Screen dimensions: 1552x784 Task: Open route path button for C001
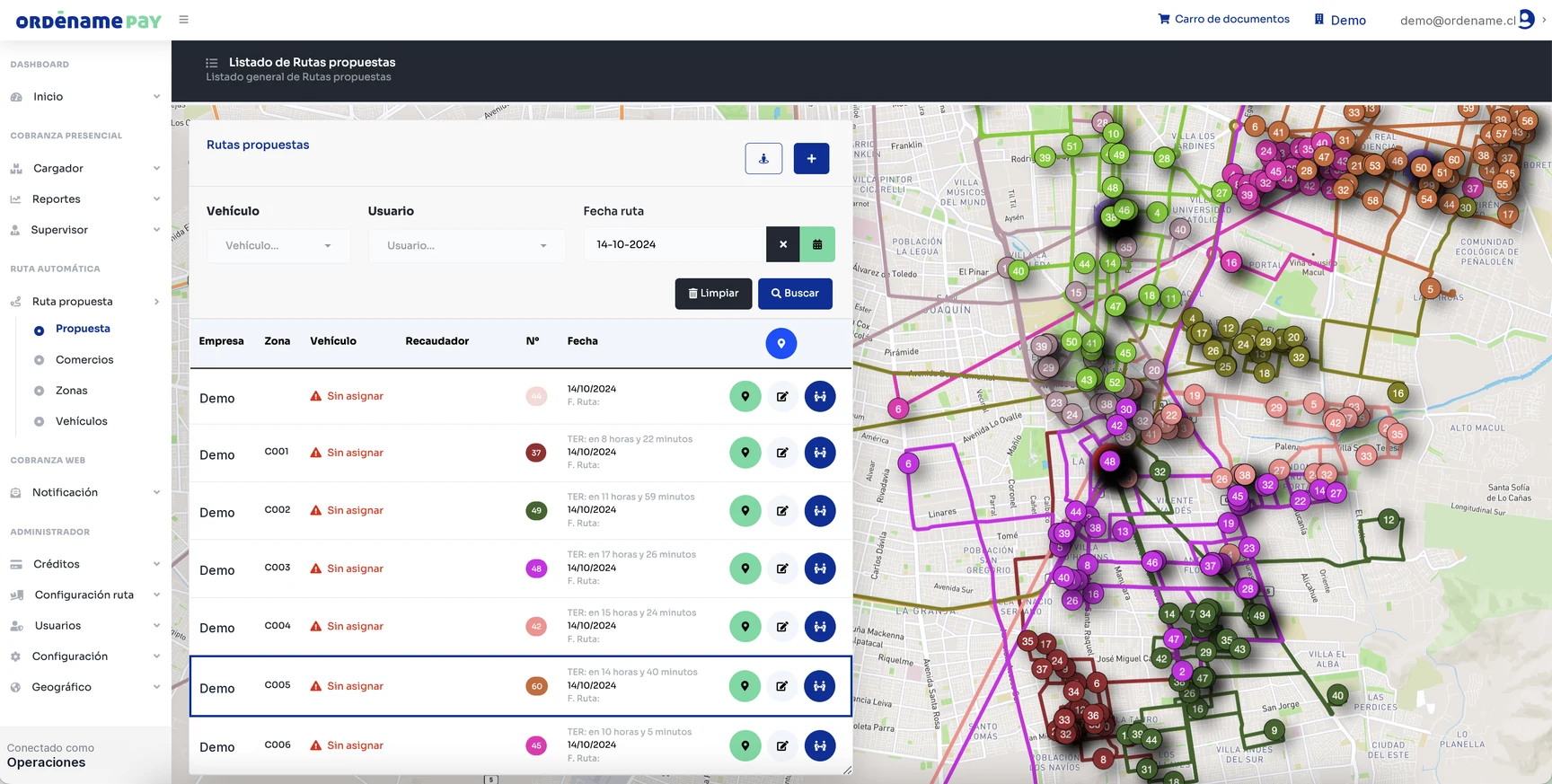pyautogui.click(x=820, y=453)
